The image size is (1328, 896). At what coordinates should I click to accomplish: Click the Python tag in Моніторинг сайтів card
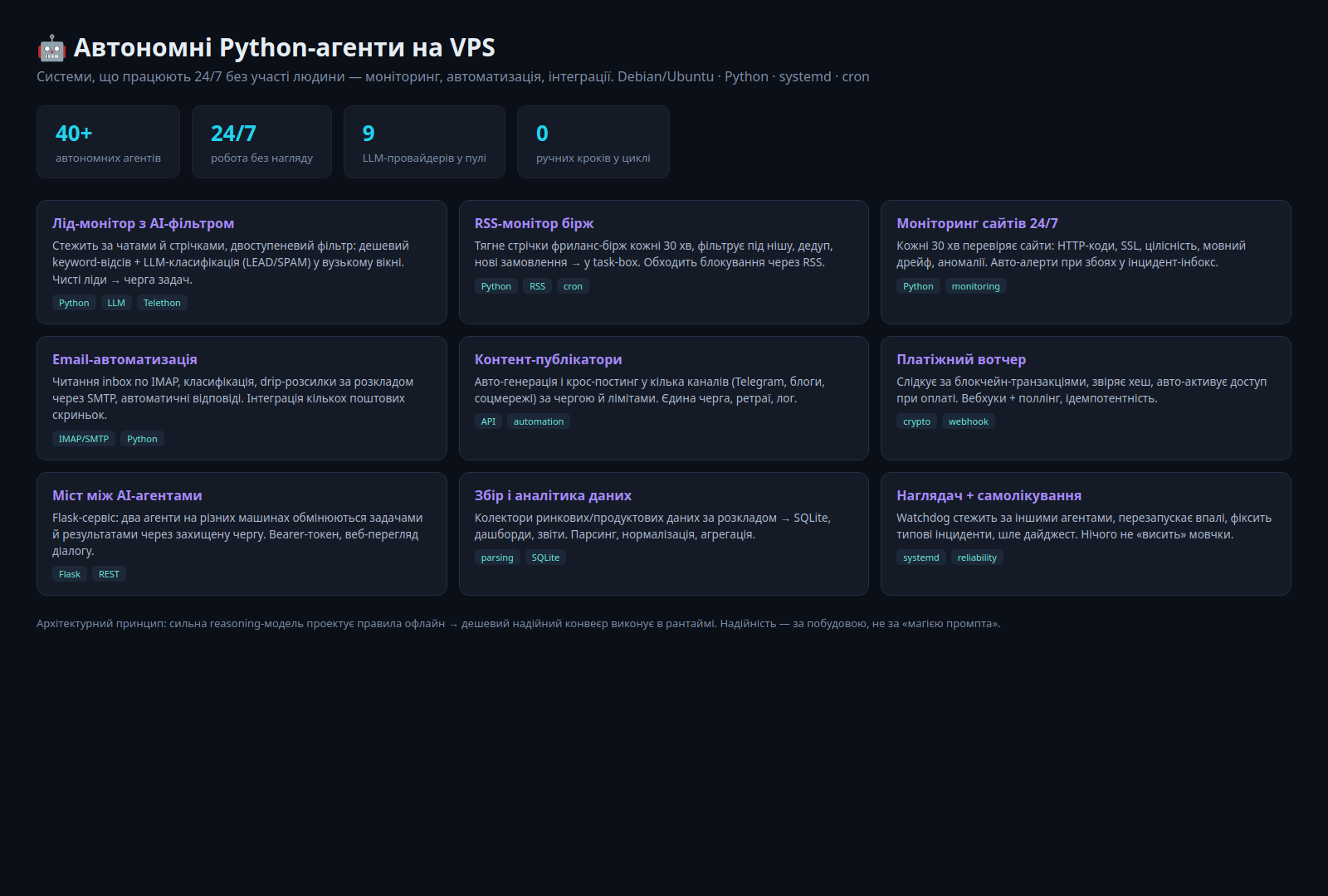tap(918, 286)
